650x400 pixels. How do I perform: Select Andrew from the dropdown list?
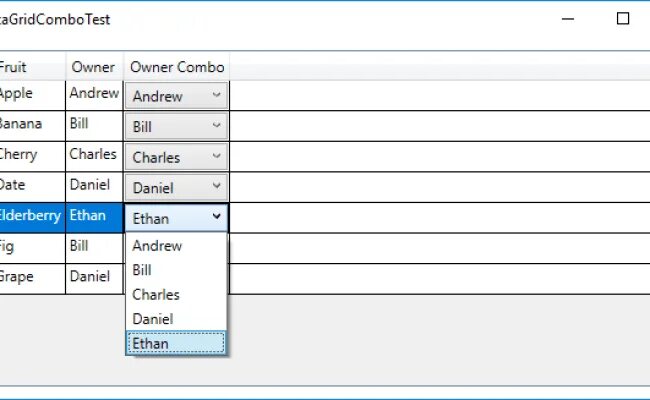click(x=157, y=245)
